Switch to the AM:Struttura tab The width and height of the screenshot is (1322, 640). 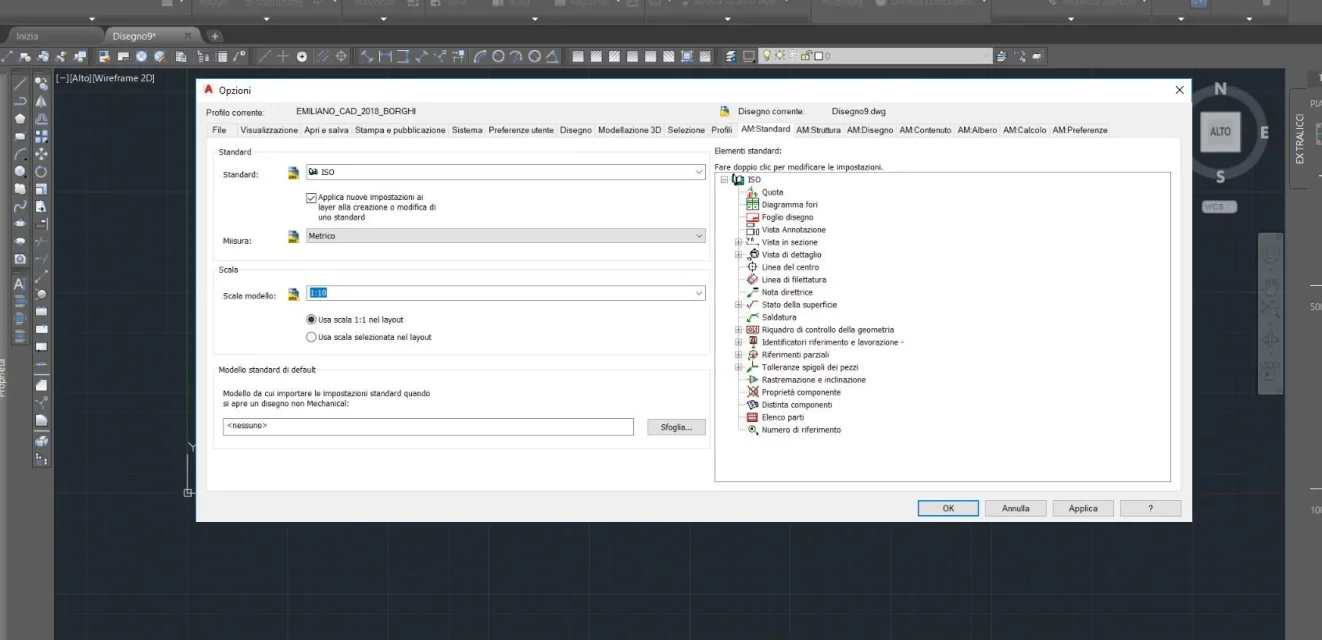click(818, 130)
